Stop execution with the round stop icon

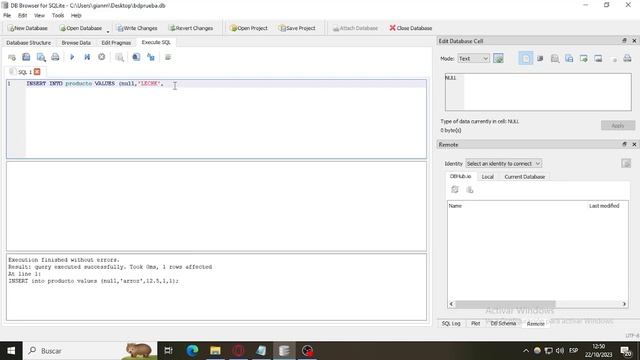(102, 57)
